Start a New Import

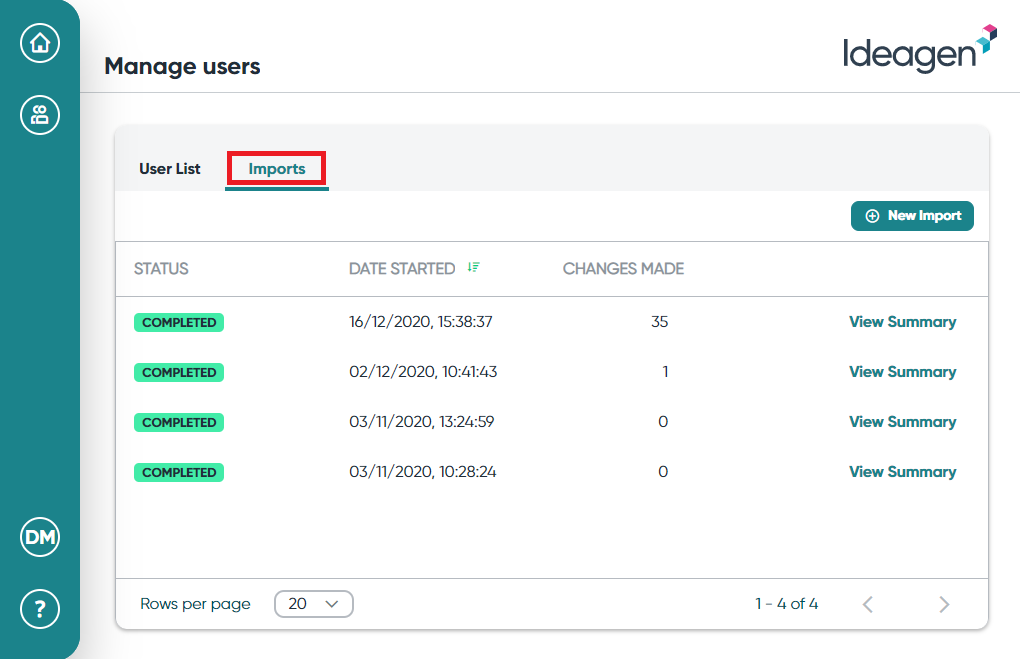pyautogui.click(x=912, y=216)
